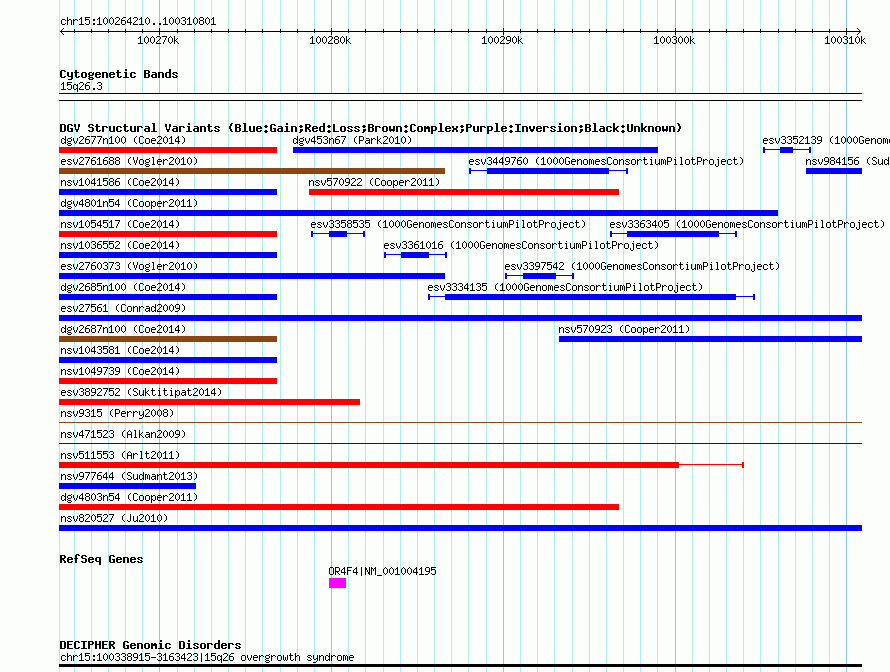Image resolution: width=890 pixels, height=672 pixels.
Task: Click the esv3397542 variant label
Action: 642,266
